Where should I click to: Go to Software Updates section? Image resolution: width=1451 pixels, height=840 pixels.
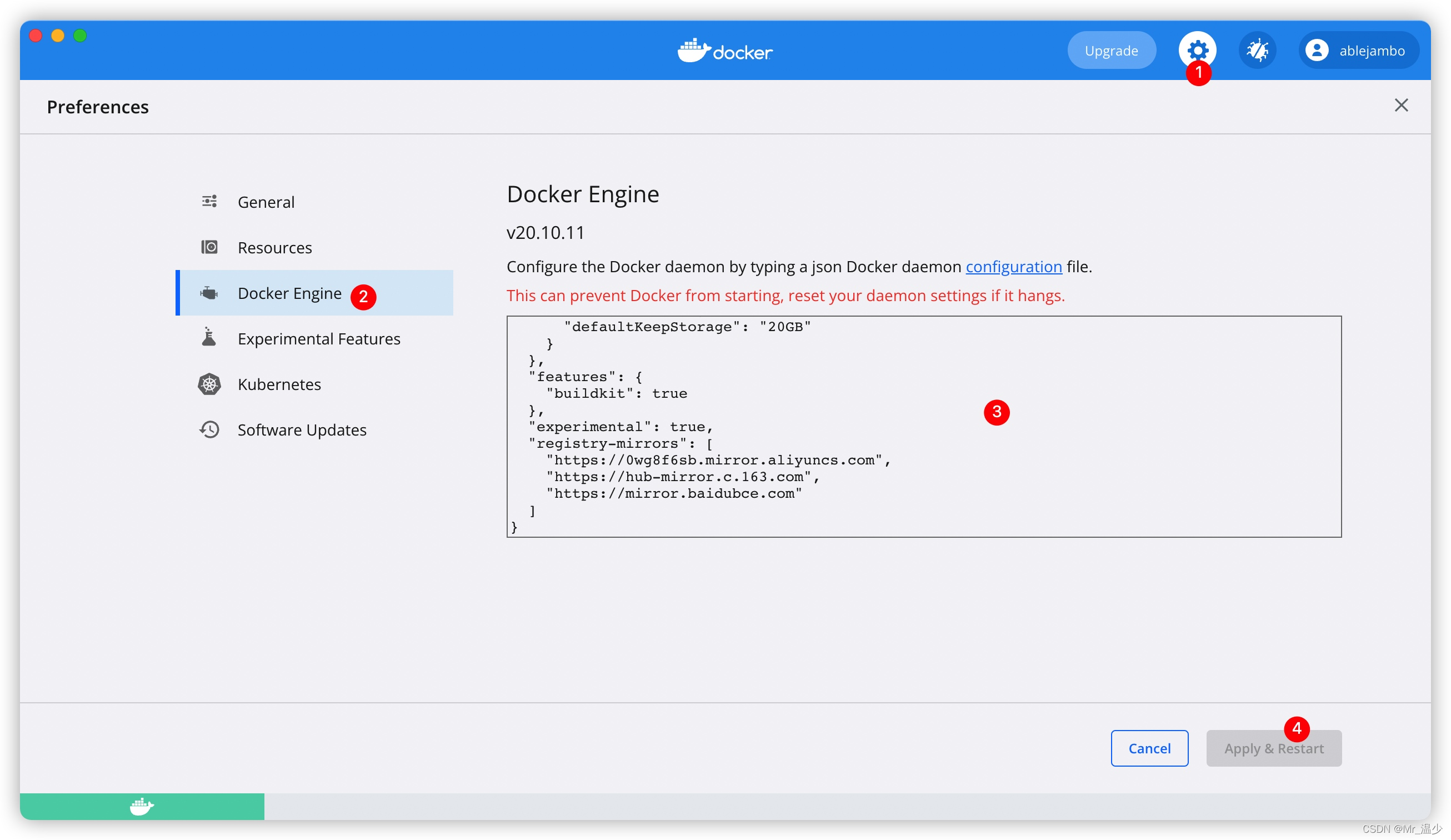302,429
